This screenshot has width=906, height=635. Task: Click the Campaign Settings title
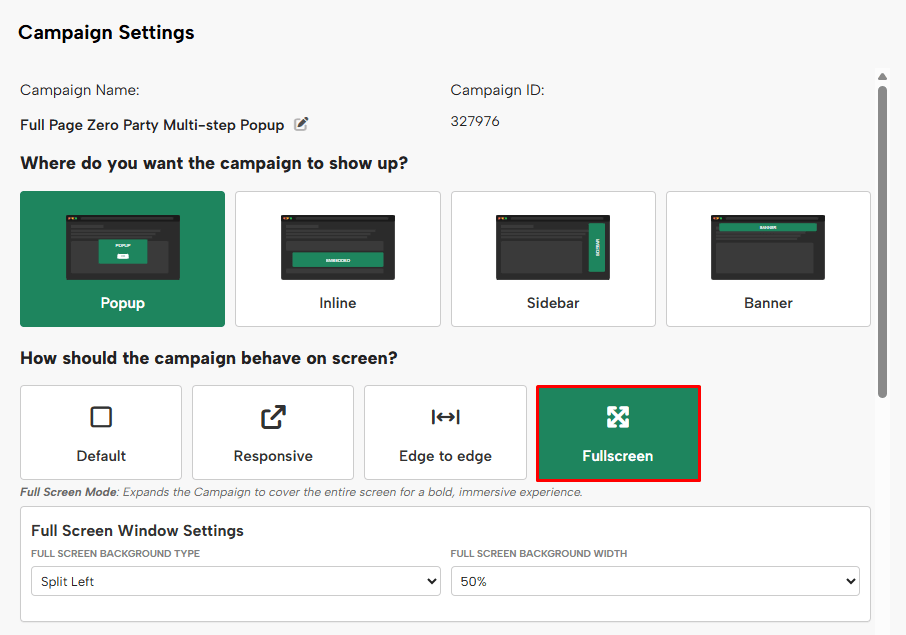[x=106, y=32]
